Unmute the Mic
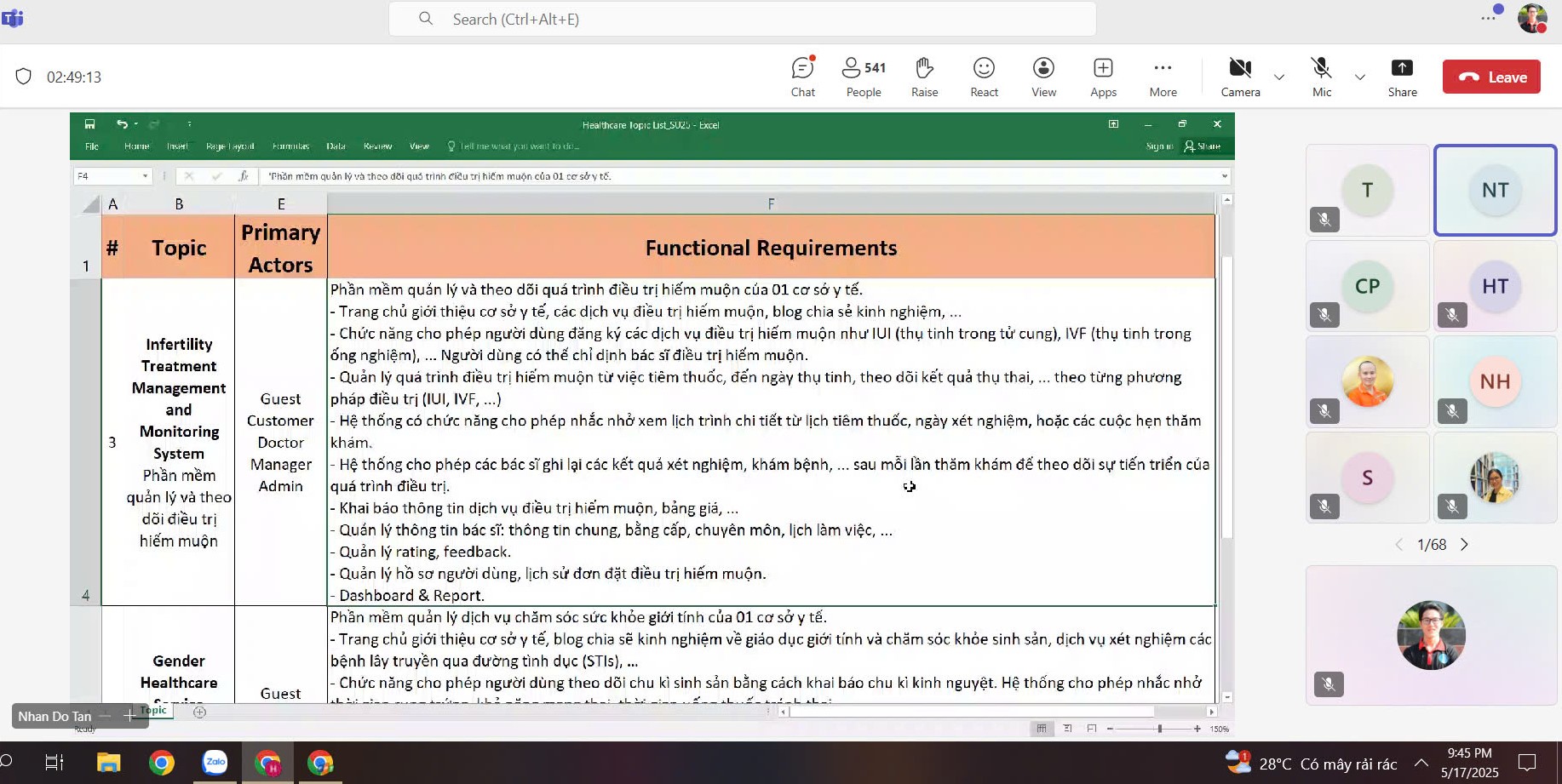 coord(1321,77)
